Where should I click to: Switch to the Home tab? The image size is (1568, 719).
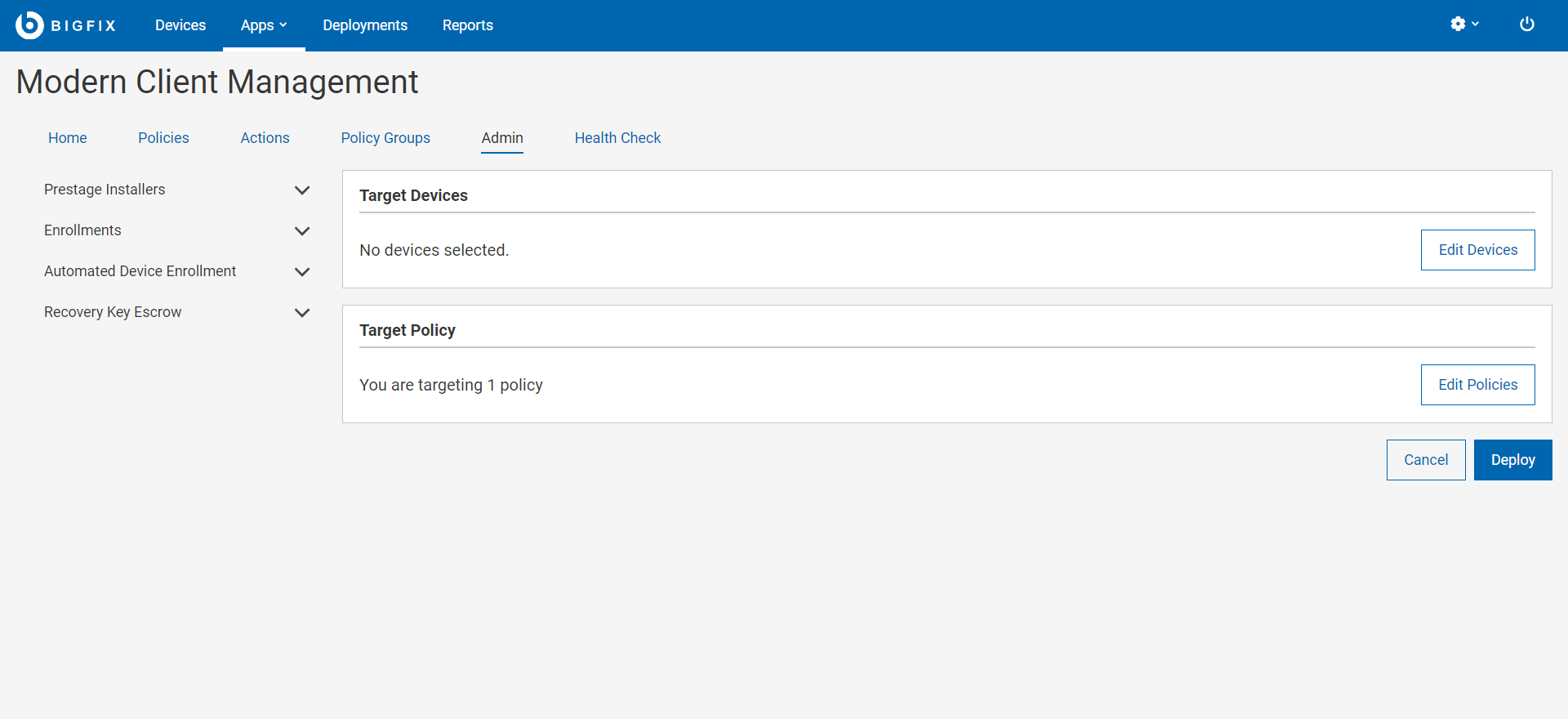click(68, 138)
